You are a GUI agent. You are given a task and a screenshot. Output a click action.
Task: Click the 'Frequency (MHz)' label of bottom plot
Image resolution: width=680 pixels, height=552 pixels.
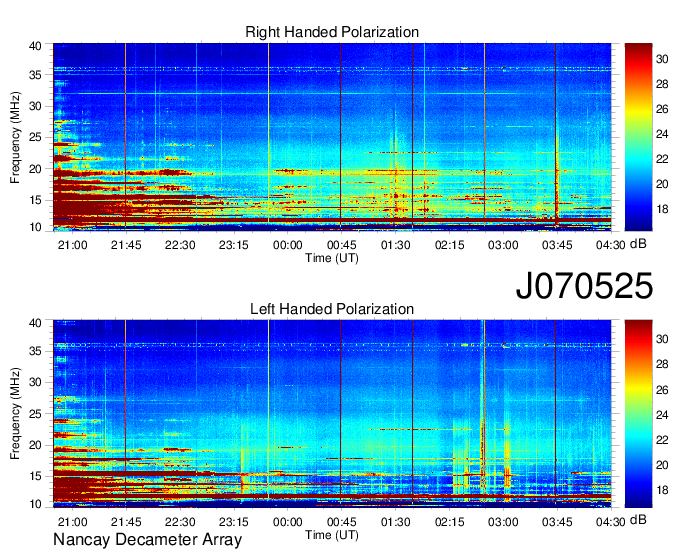15,414
